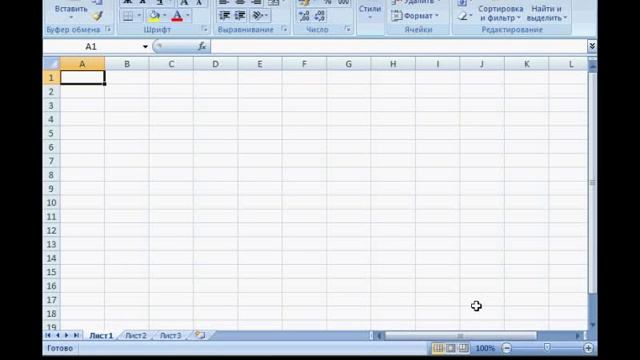Switch to Page Break Preview view

tap(463, 348)
